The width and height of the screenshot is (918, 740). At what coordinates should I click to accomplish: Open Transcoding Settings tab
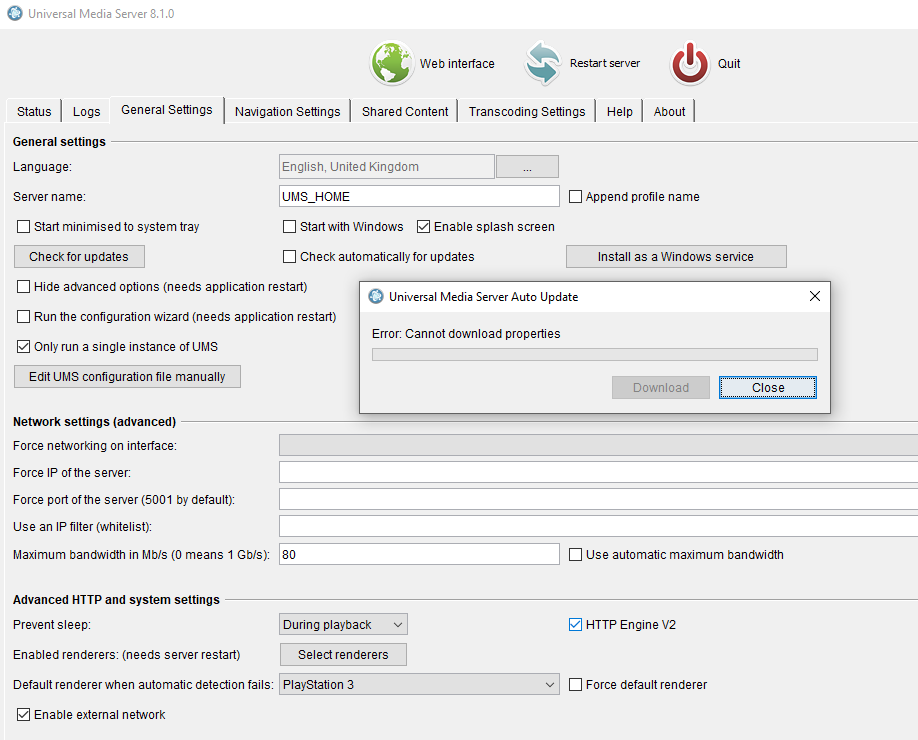(527, 111)
